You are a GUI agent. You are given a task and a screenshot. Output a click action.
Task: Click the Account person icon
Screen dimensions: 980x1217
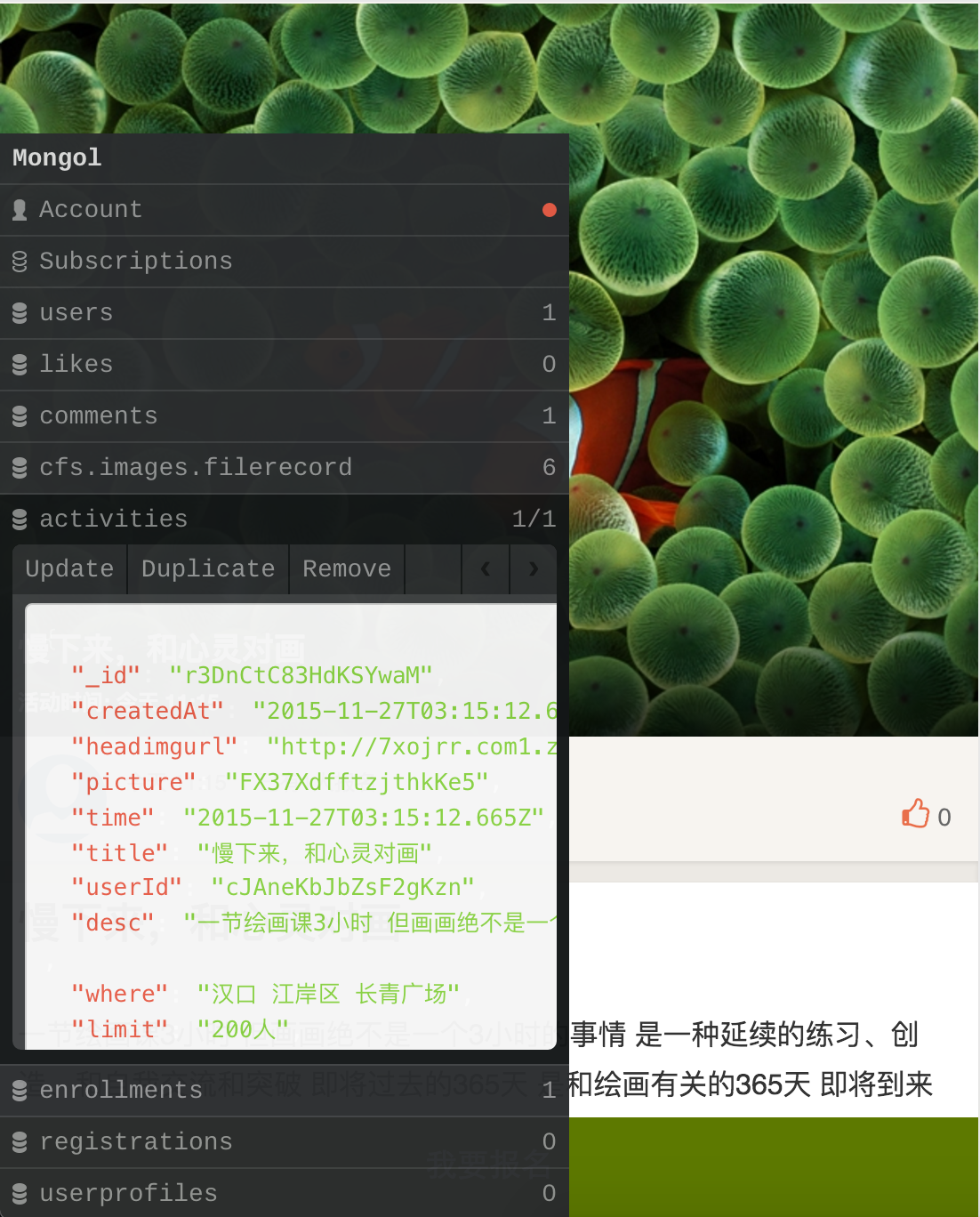[20, 210]
